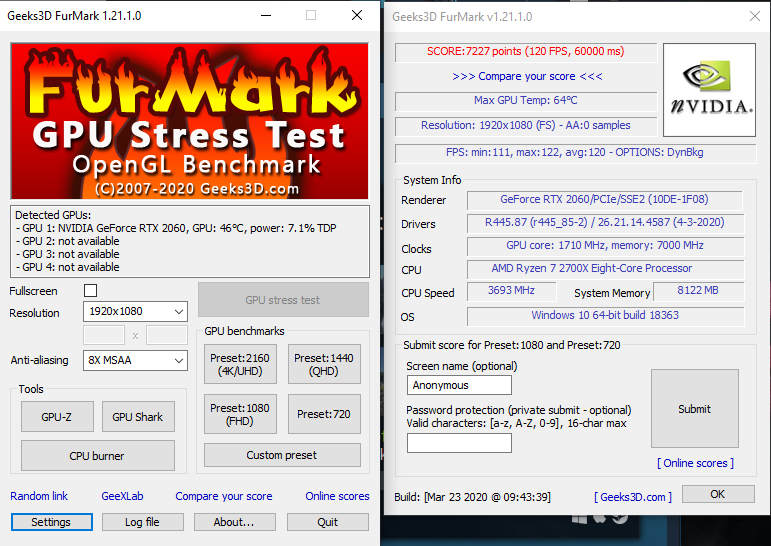Close the FurMark 1.21.1.0 main window
The image size is (771, 546).
357,16
